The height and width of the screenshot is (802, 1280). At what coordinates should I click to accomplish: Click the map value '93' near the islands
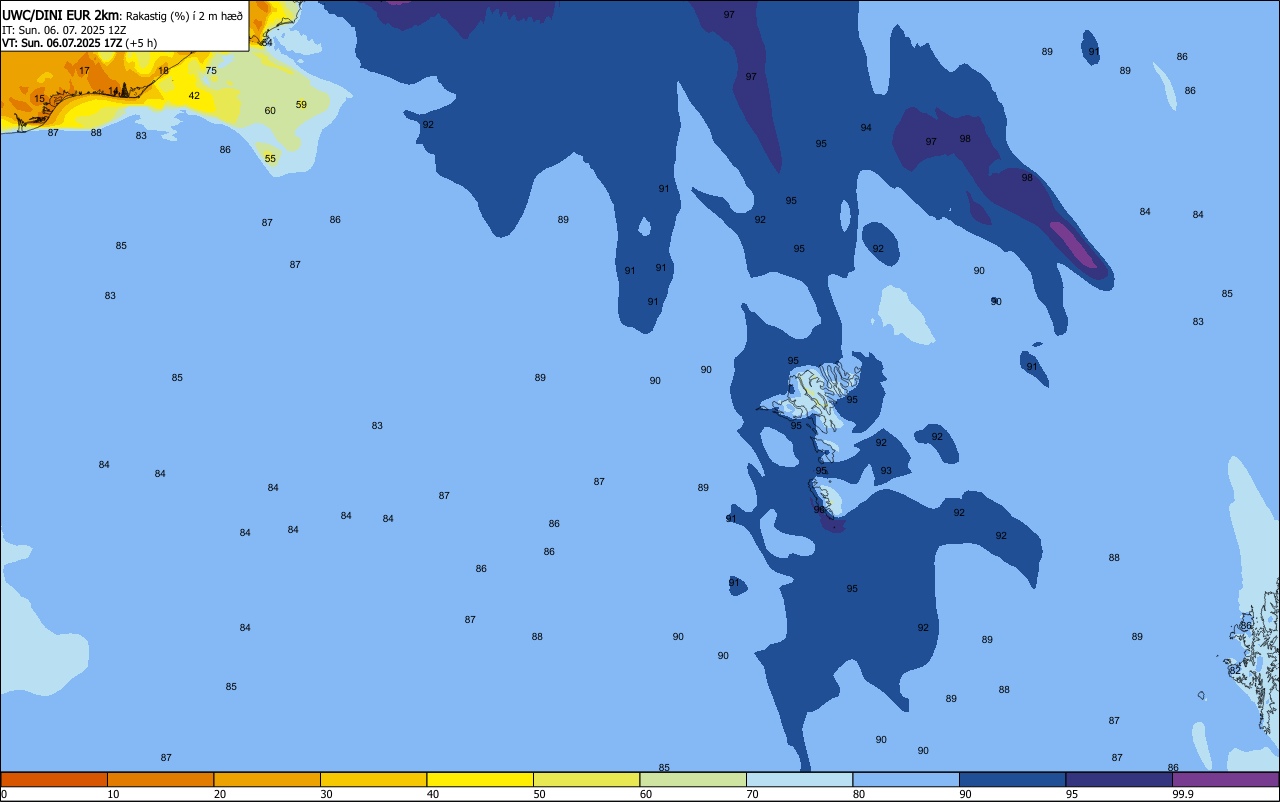coord(886,470)
